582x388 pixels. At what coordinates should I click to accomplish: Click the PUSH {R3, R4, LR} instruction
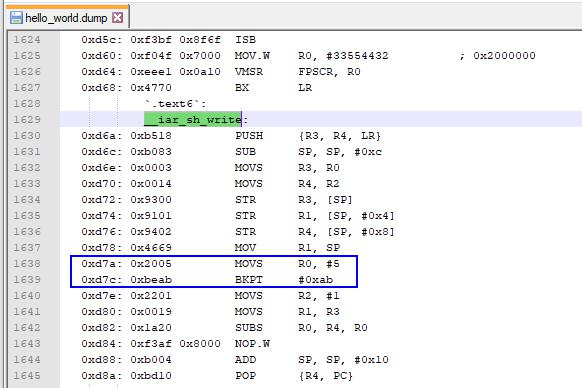click(x=308, y=136)
